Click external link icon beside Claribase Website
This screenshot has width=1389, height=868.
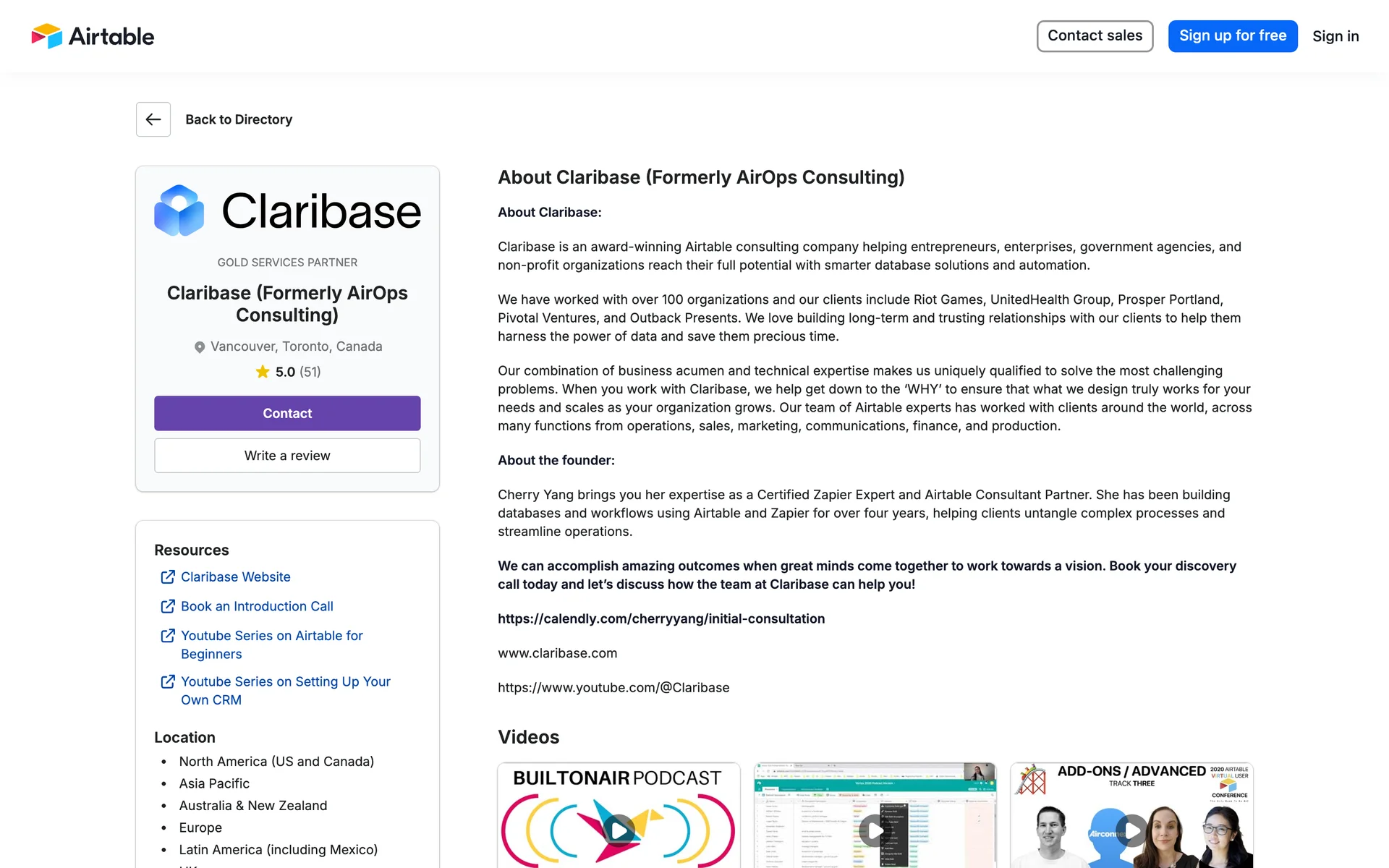pos(168,577)
